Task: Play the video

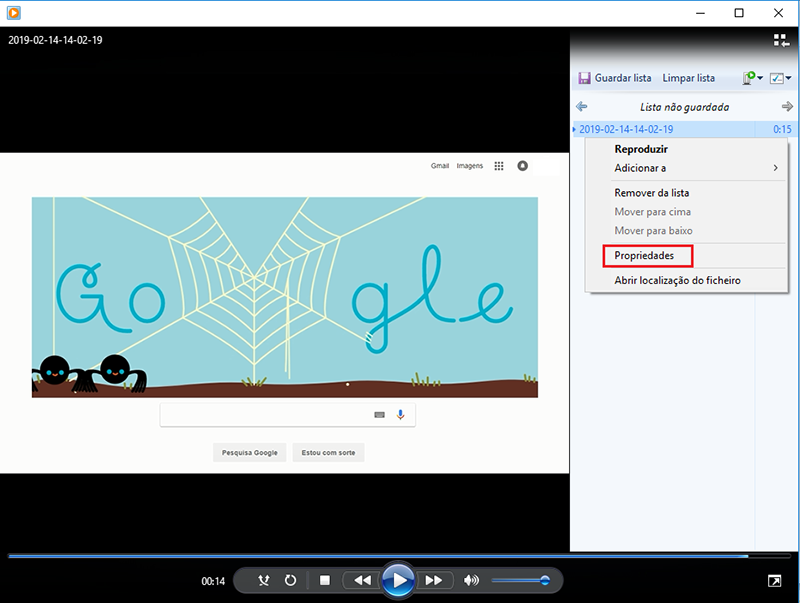Action: [x=398, y=580]
